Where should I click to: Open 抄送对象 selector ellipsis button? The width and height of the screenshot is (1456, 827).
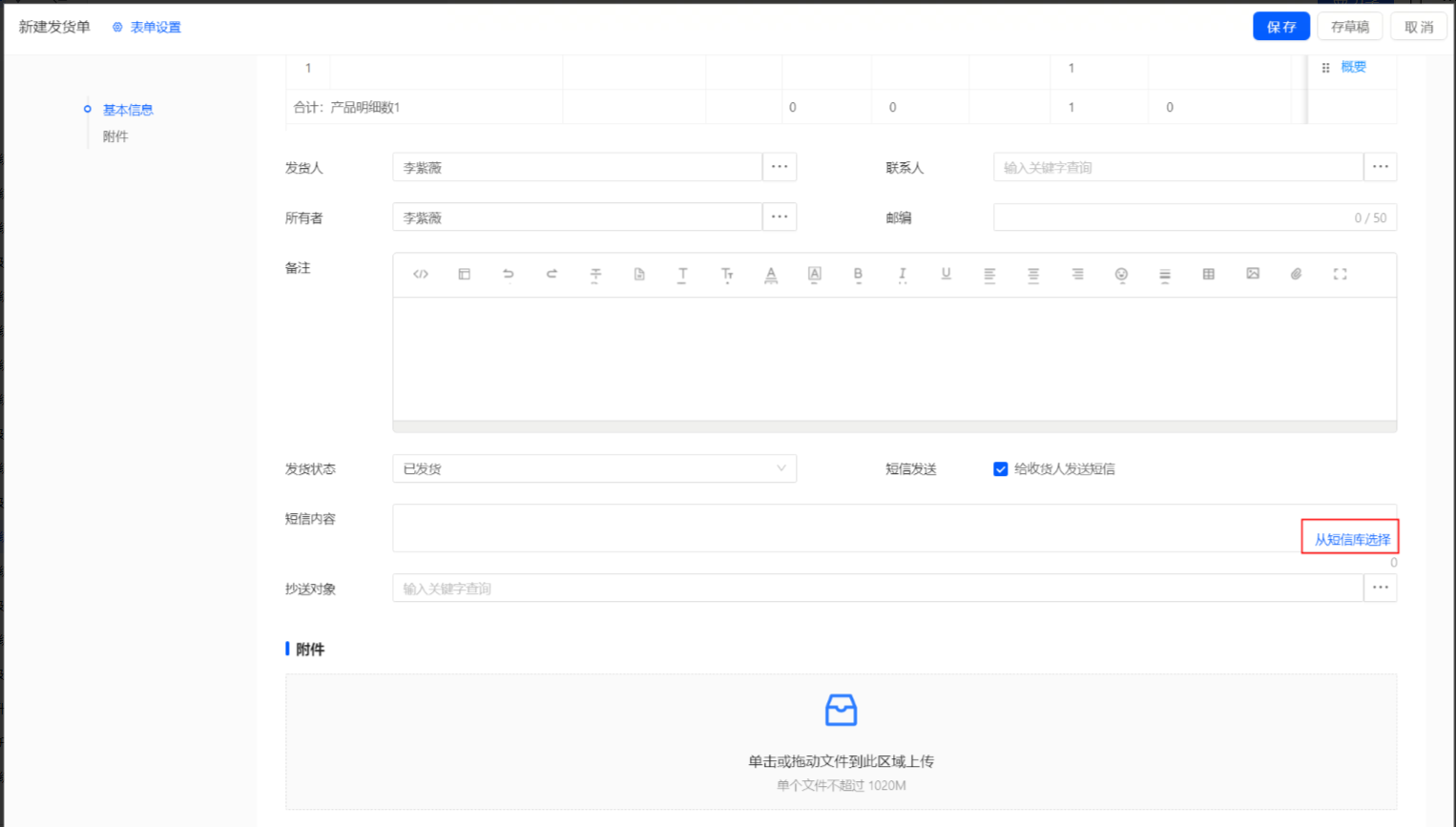click(1381, 589)
